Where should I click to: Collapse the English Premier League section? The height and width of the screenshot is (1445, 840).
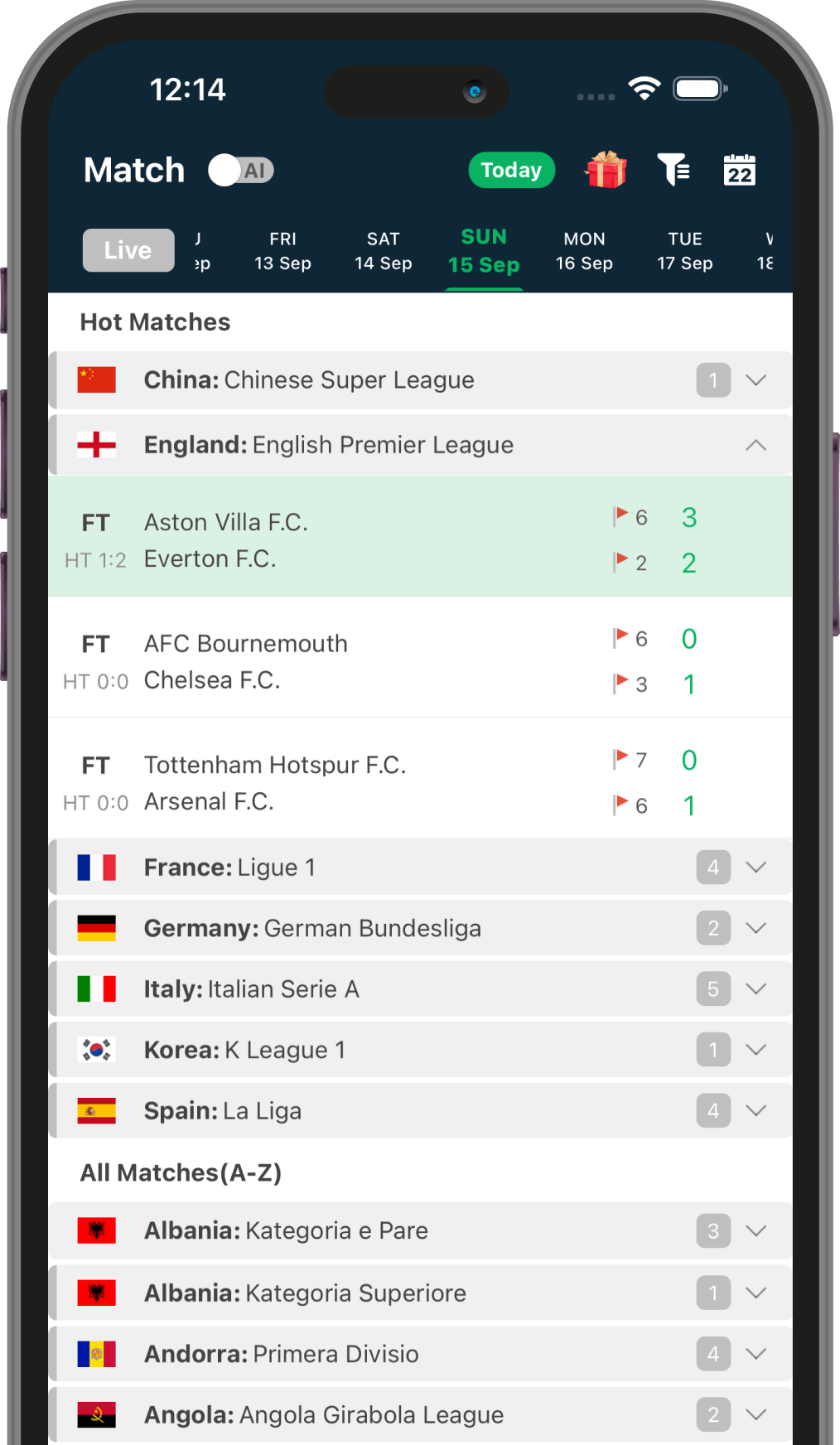[x=755, y=446]
